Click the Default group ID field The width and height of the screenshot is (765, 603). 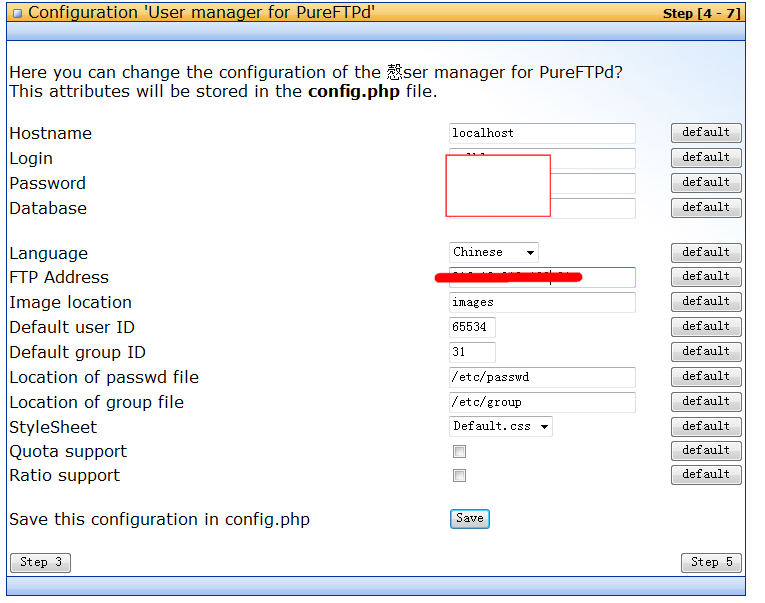tap(472, 352)
